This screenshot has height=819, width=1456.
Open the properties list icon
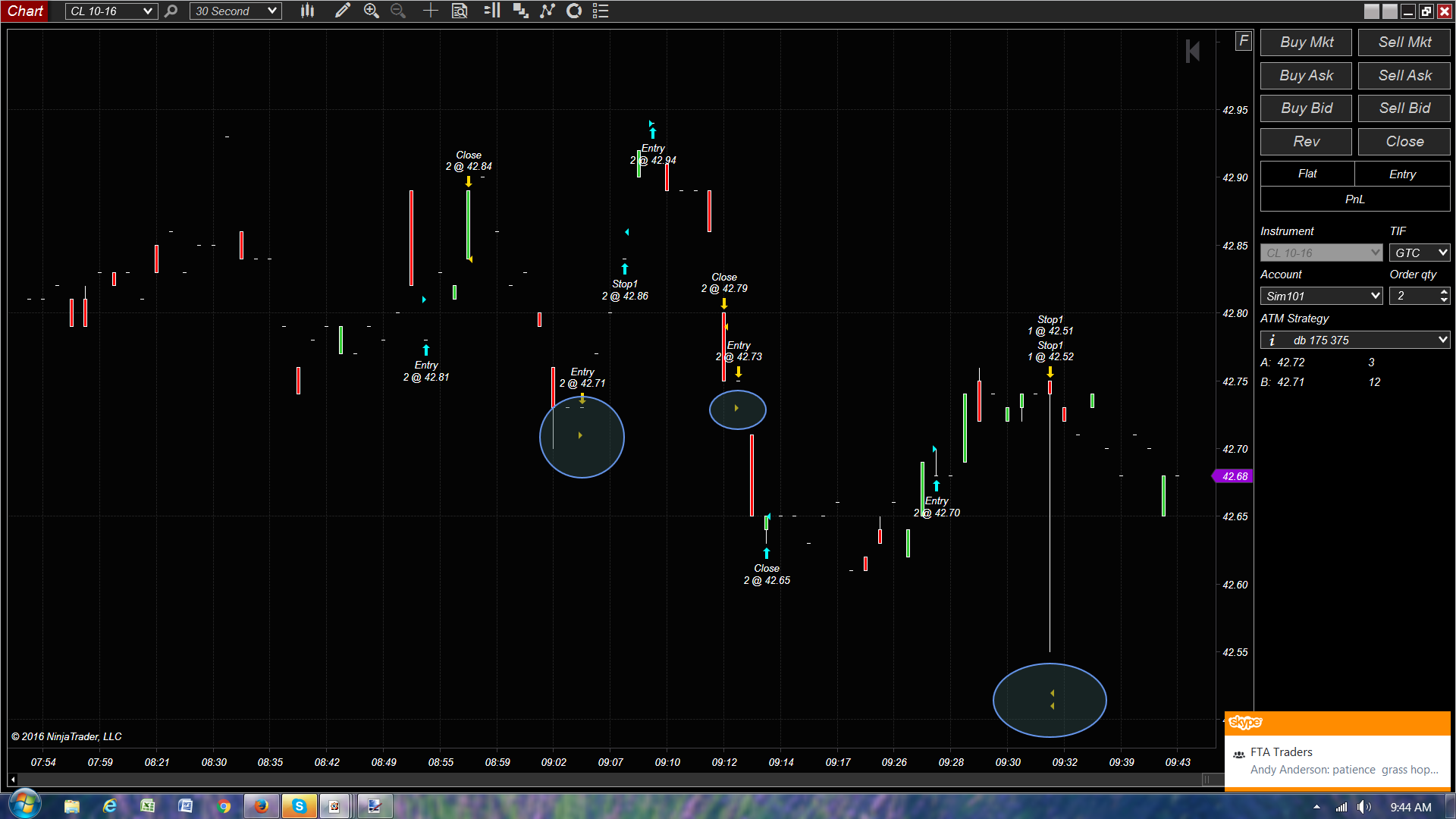click(601, 11)
